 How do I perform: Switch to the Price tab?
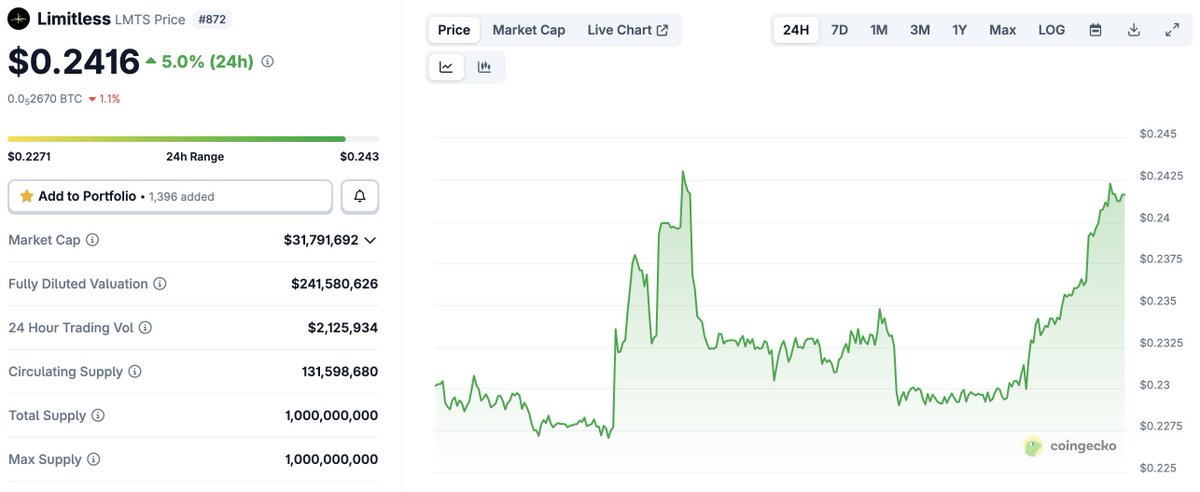coord(454,30)
